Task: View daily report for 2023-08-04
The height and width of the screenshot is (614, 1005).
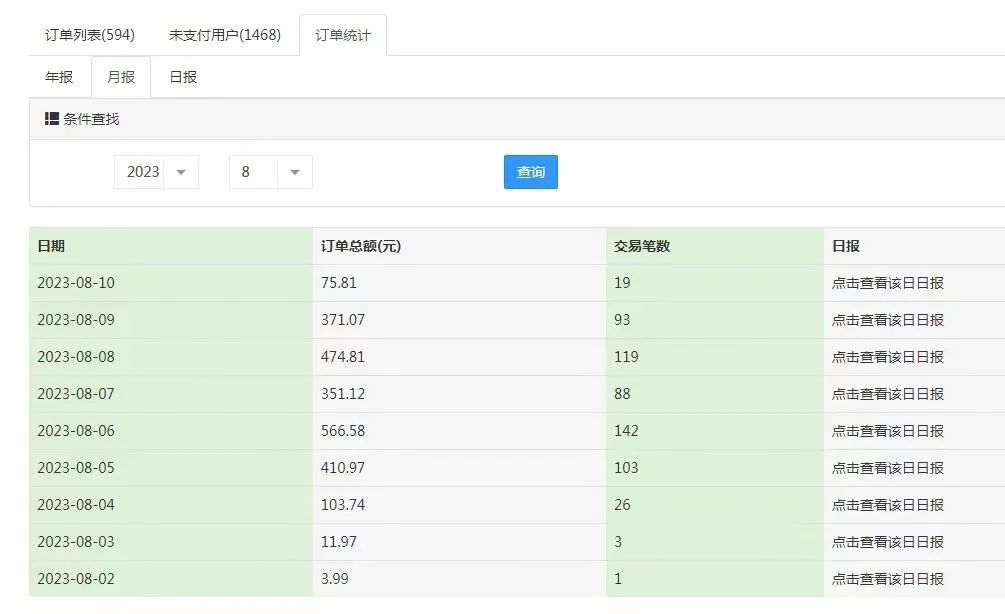Action: [x=889, y=504]
